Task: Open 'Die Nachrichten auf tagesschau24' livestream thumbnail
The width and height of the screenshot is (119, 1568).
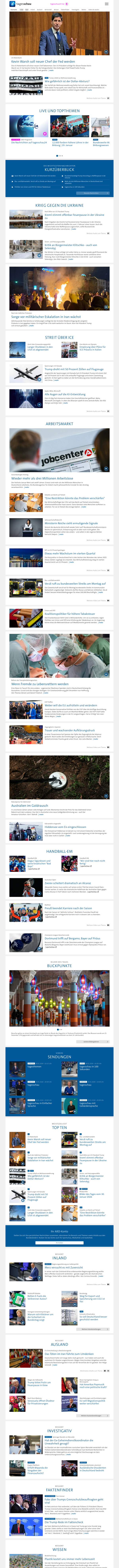Action: pos(29,127)
